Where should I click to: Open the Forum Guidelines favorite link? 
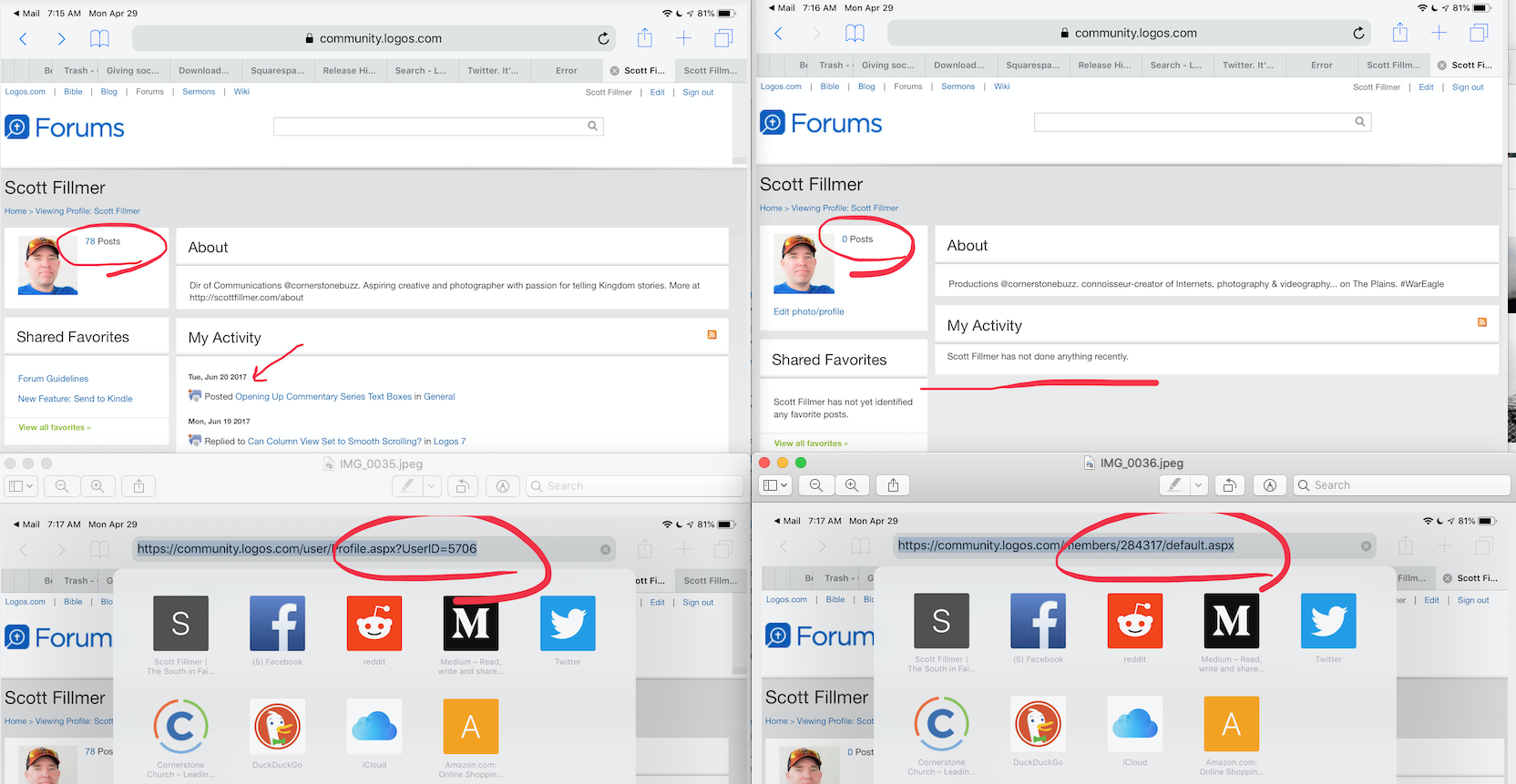click(53, 379)
